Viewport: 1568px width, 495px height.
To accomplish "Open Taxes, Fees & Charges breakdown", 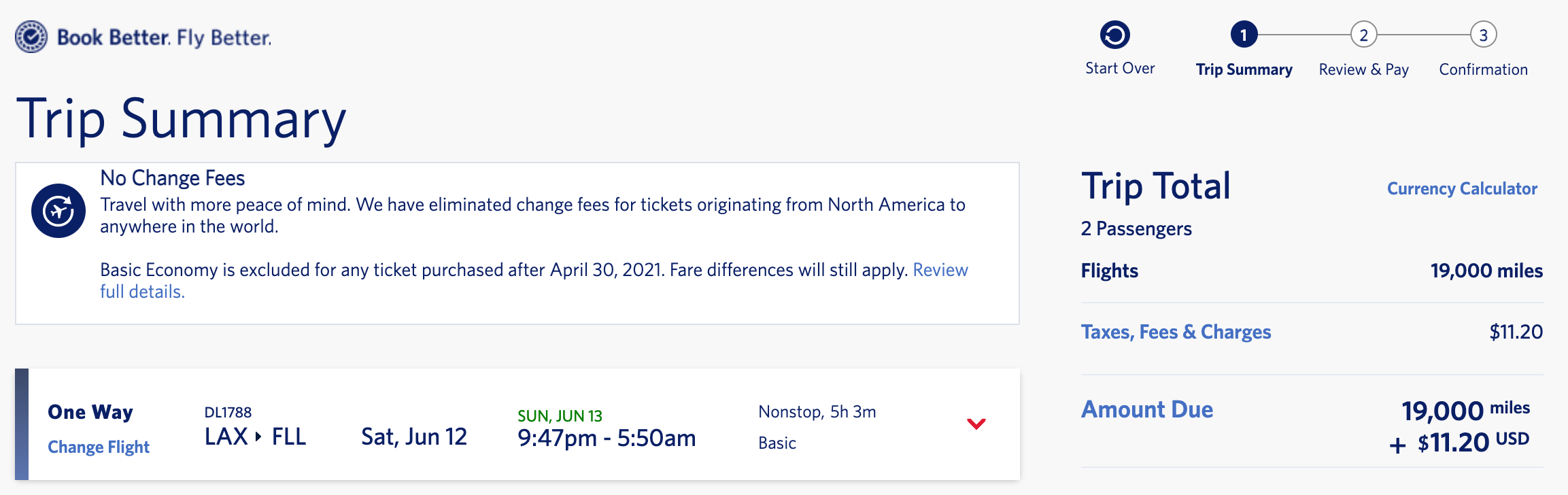I will (x=1176, y=332).
